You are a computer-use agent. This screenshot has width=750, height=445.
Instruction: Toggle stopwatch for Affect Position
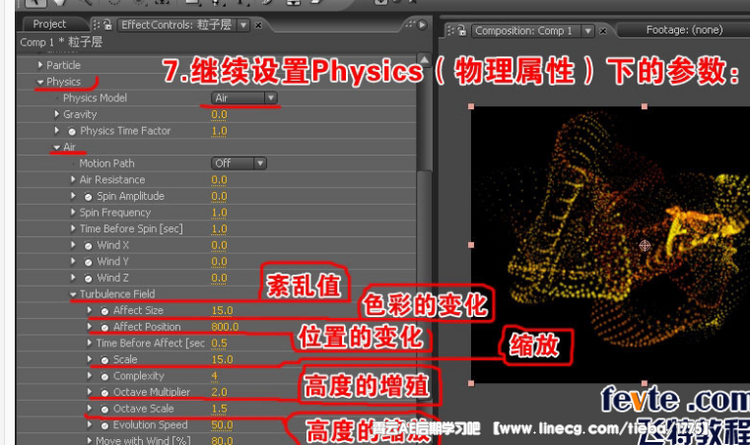(x=105, y=327)
